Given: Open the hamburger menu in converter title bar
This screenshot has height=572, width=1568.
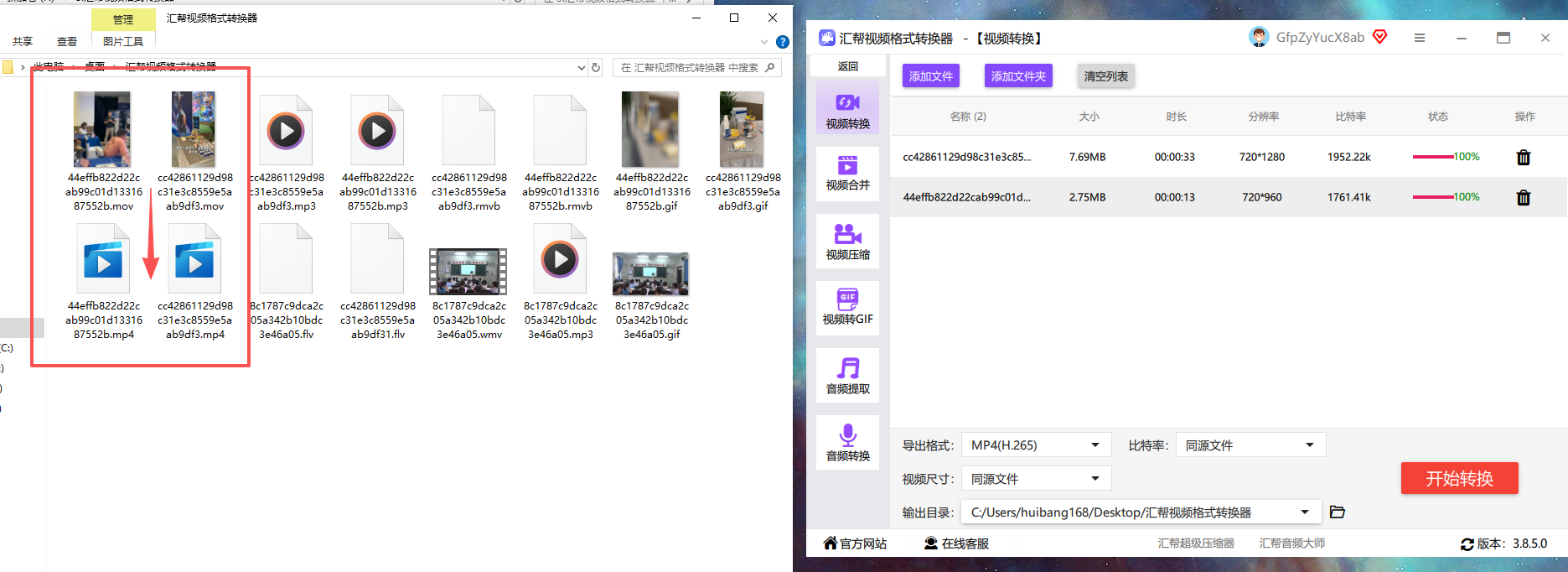Looking at the screenshot, I should [1420, 38].
